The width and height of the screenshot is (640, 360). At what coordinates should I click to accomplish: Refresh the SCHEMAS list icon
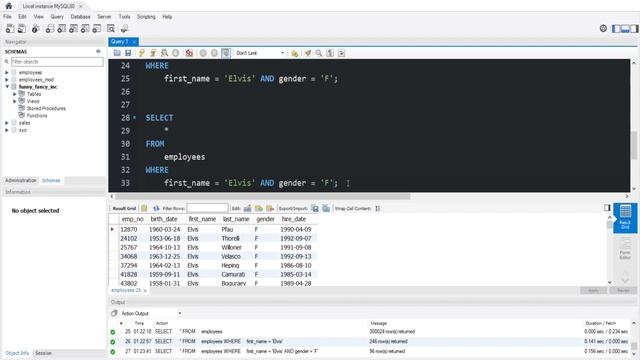pyautogui.click(x=98, y=51)
